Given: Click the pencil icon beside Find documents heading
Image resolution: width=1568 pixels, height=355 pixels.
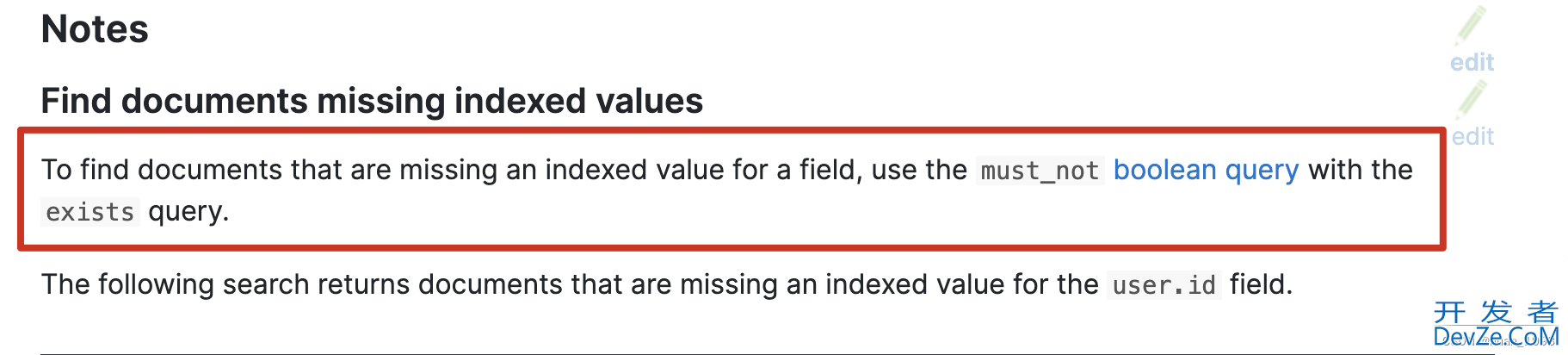Looking at the screenshot, I should tap(1472, 101).
